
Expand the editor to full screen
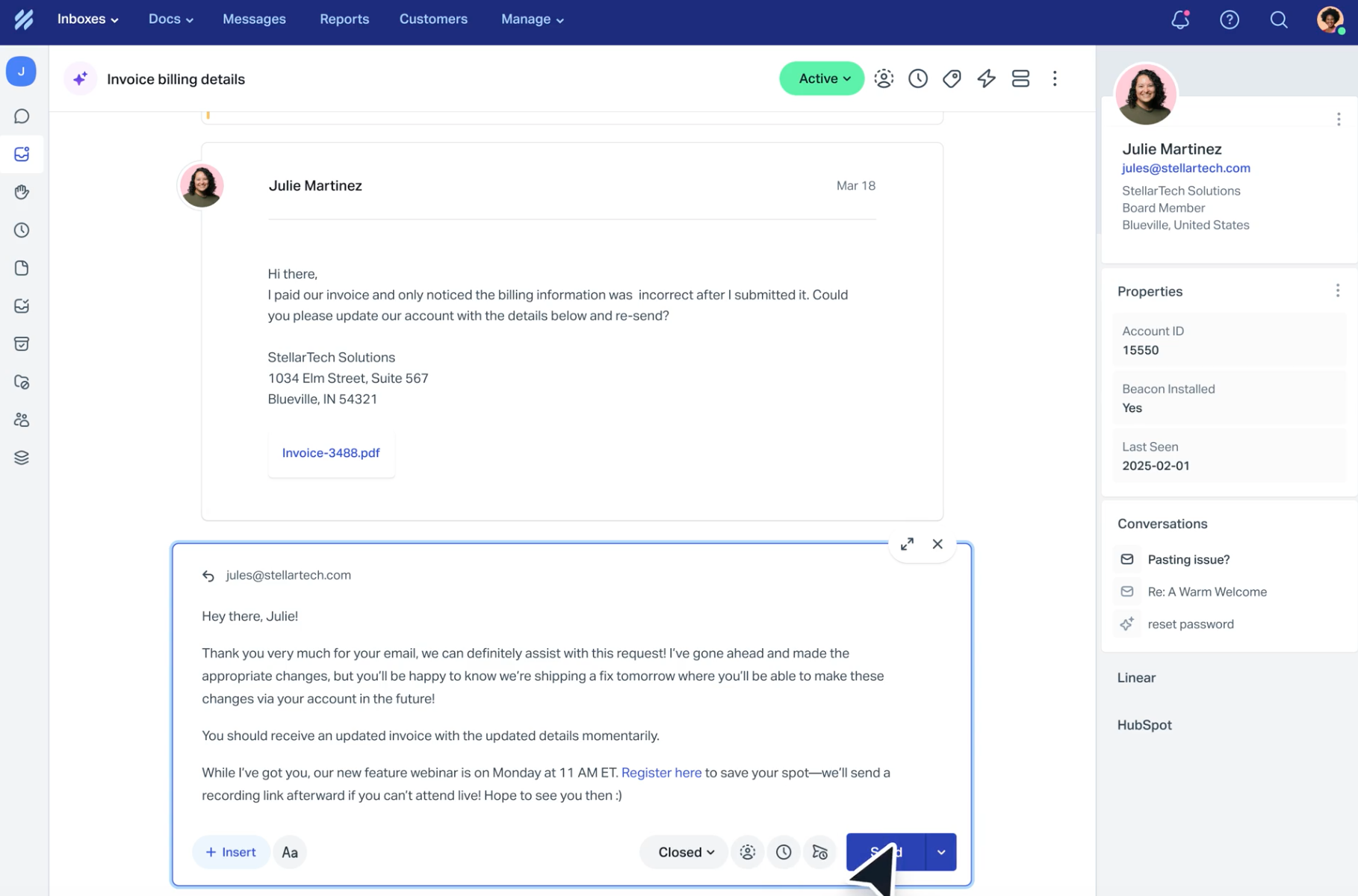(x=907, y=544)
